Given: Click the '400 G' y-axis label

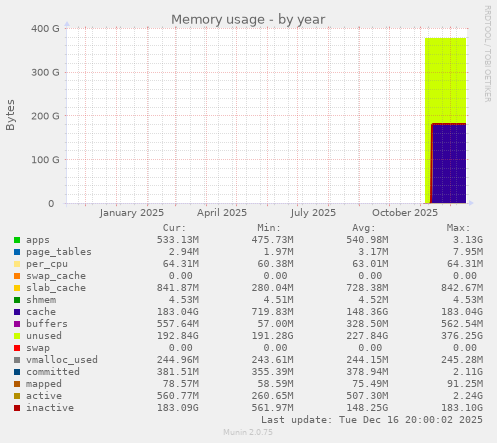Looking at the screenshot, I should coord(45,29).
